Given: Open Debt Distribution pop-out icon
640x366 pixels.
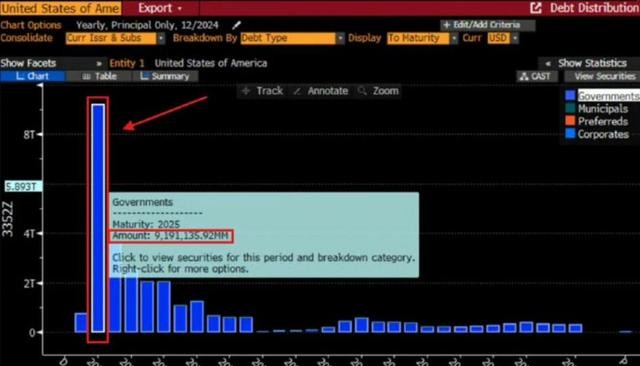Looking at the screenshot, I should 536,8.
